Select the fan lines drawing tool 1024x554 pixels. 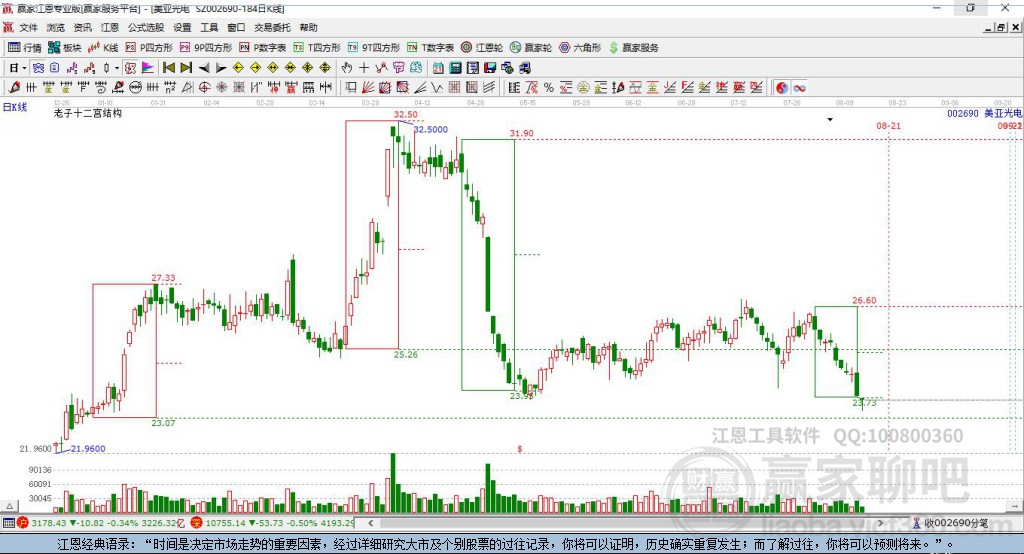pyautogui.click(x=368, y=88)
